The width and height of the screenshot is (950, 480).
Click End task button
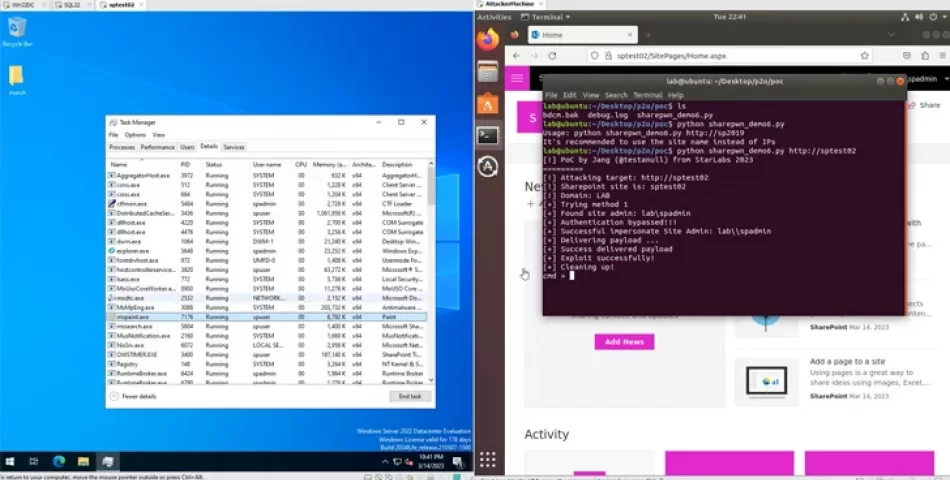(410, 396)
